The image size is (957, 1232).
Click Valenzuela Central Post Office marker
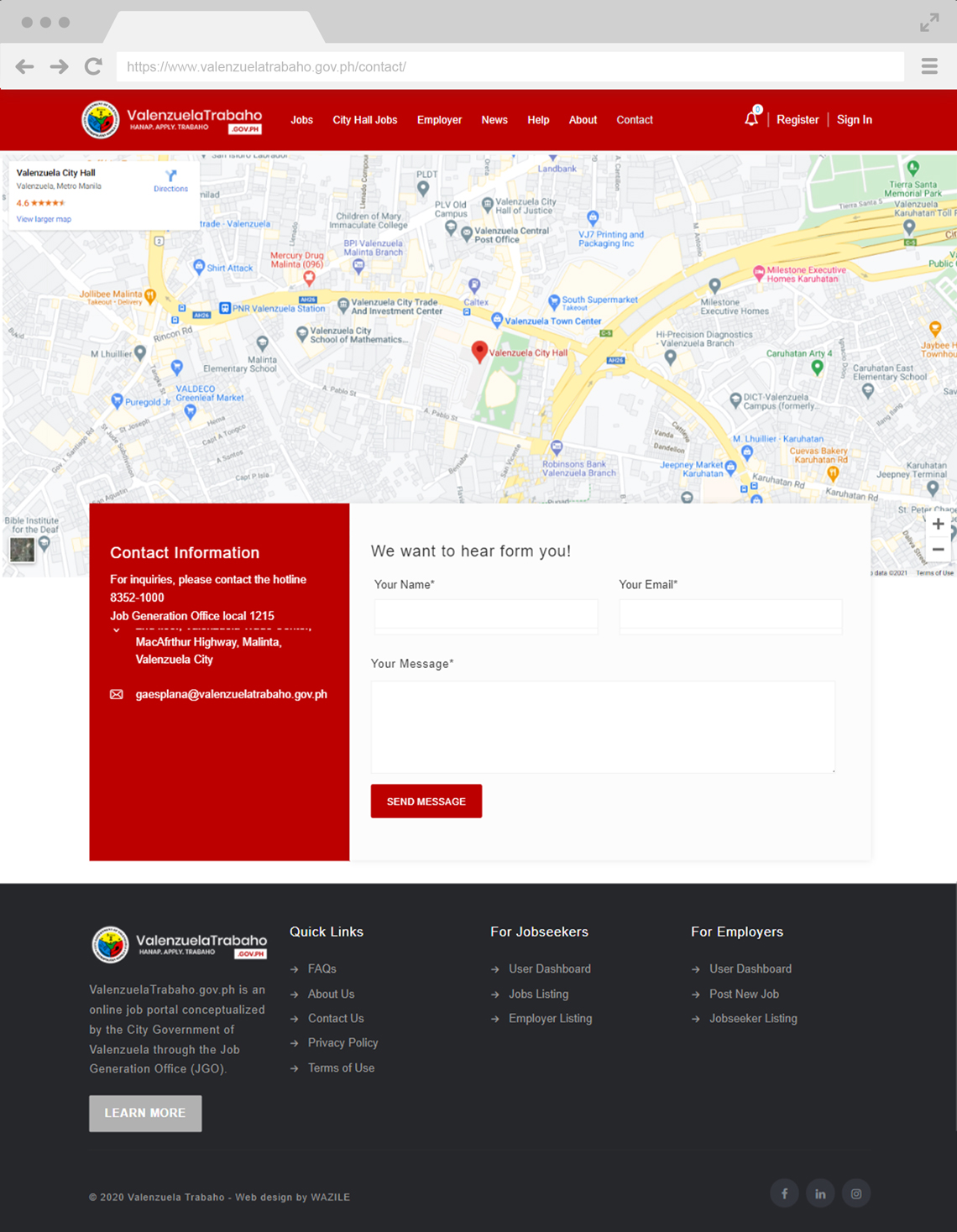click(467, 234)
